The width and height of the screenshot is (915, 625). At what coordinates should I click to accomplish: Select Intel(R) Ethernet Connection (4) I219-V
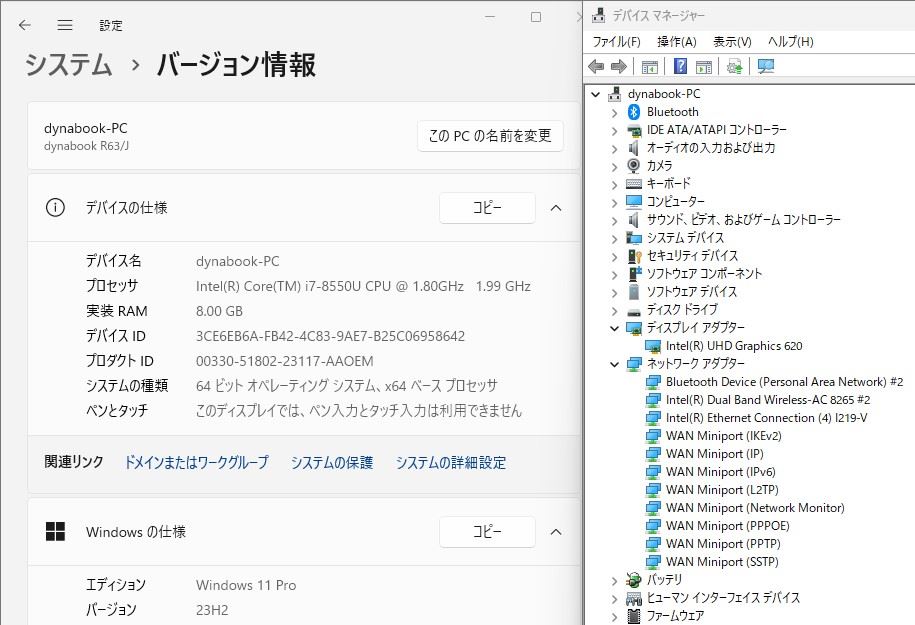point(766,418)
